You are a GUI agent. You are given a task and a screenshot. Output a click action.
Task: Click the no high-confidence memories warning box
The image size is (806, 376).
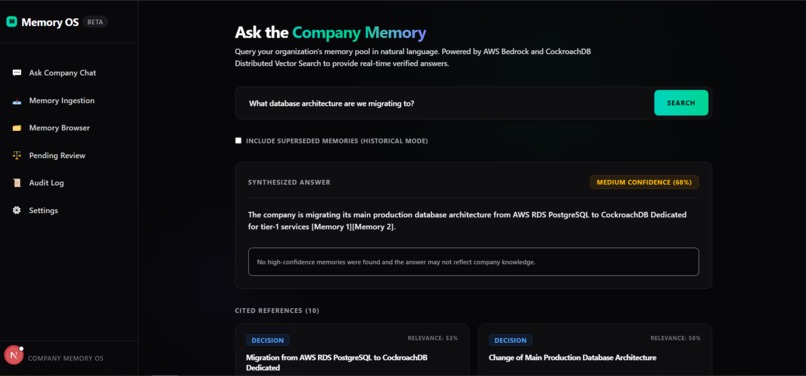(473, 262)
